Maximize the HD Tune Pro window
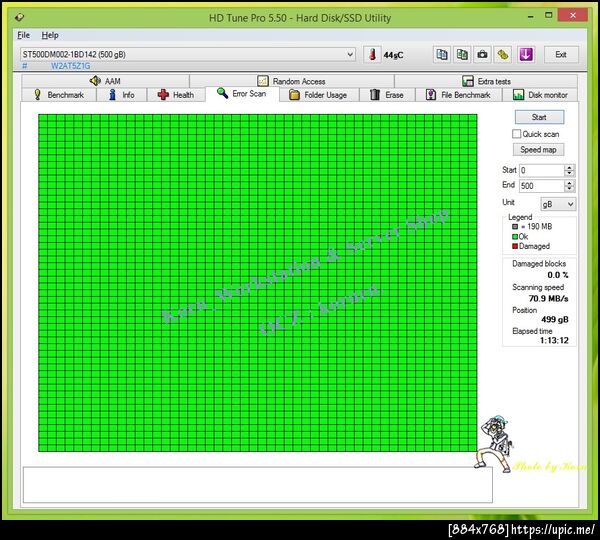600x540 pixels. pyautogui.click(x=548, y=16)
